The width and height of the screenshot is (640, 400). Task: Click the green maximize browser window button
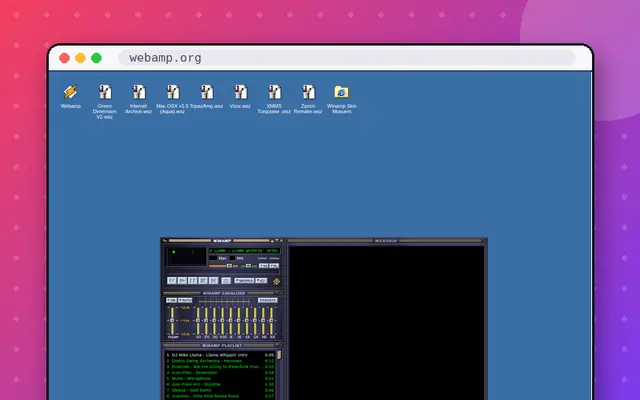96,58
